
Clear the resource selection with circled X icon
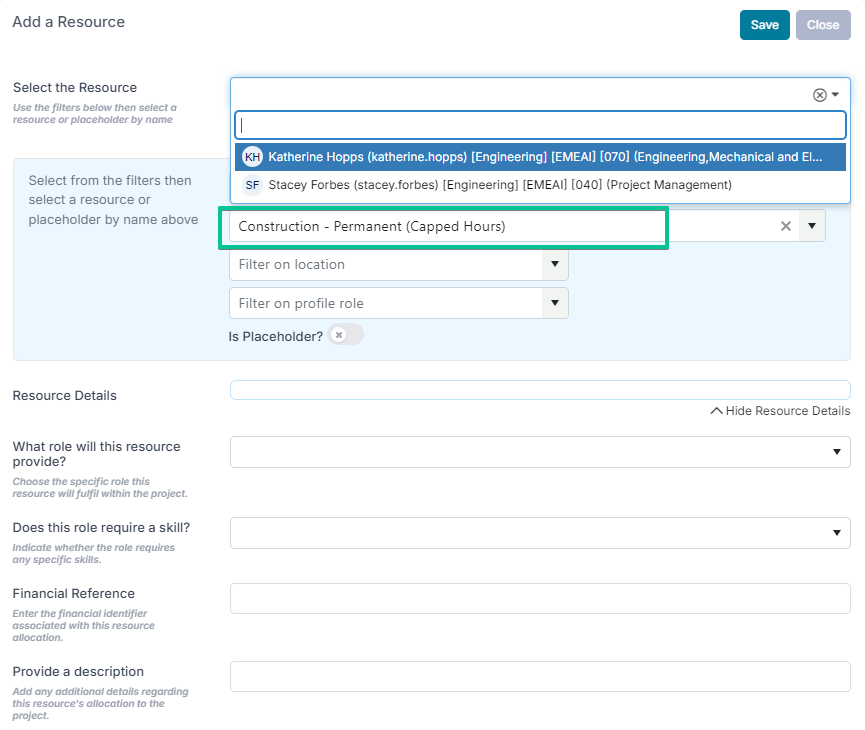pos(820,95)
